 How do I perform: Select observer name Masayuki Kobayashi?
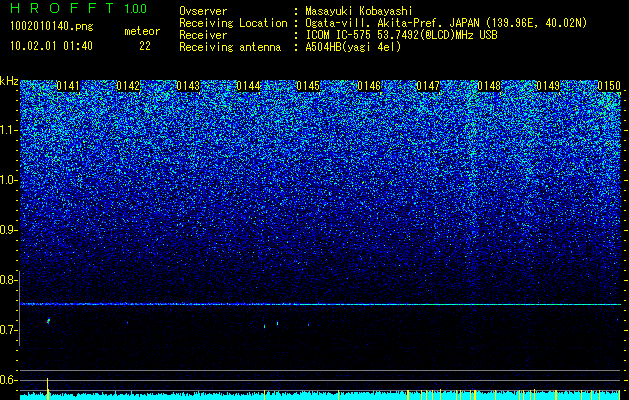359,11
